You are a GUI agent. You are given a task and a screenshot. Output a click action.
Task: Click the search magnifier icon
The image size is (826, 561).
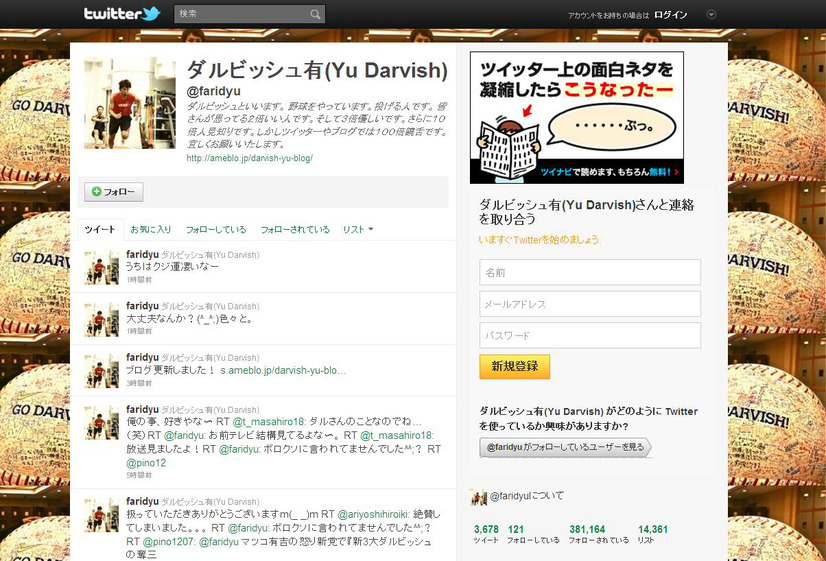click(315, 14)
